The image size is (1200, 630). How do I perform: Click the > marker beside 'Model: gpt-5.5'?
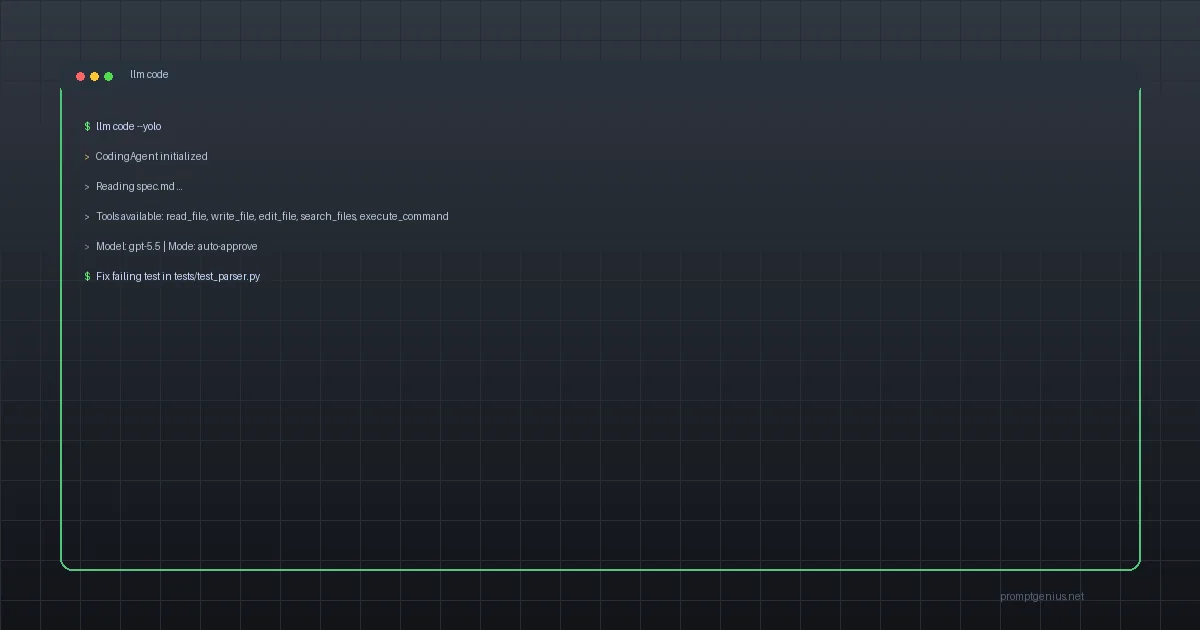coord(88,247)
